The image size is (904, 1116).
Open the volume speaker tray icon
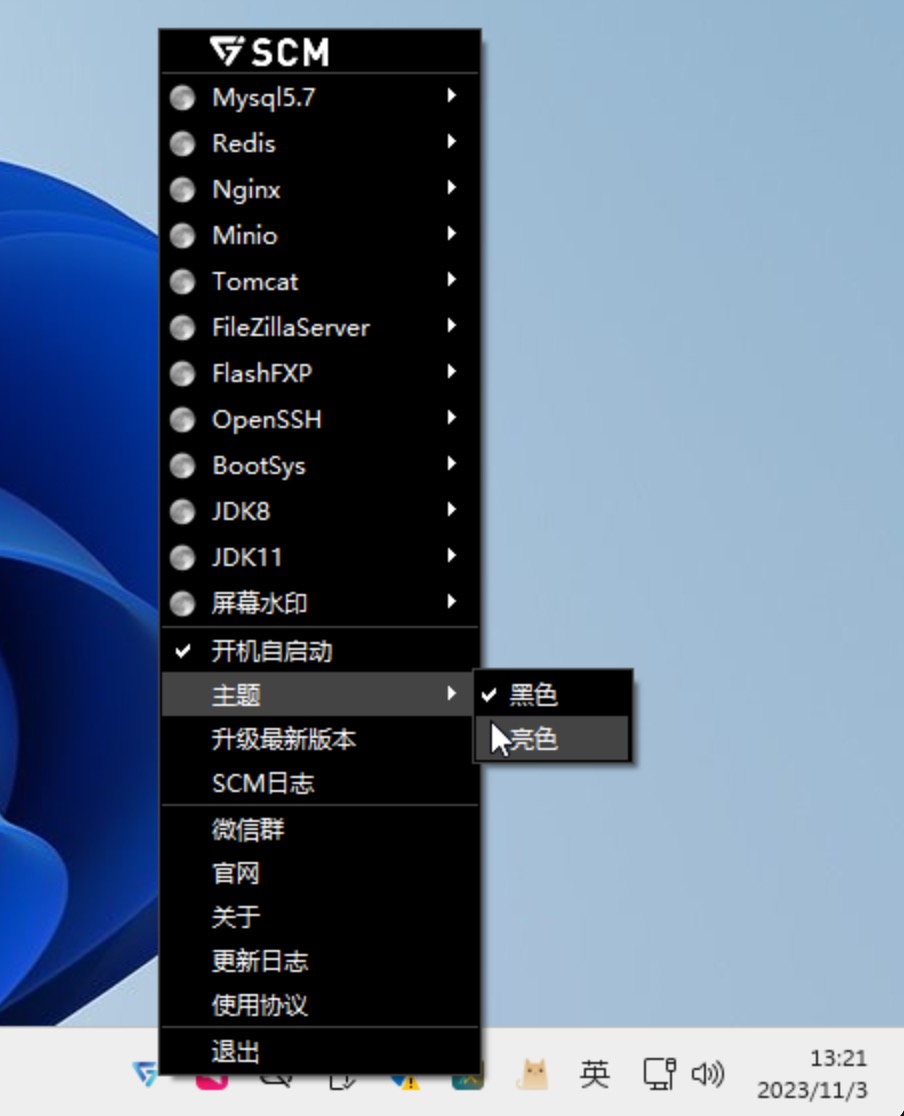point(708,1074)
